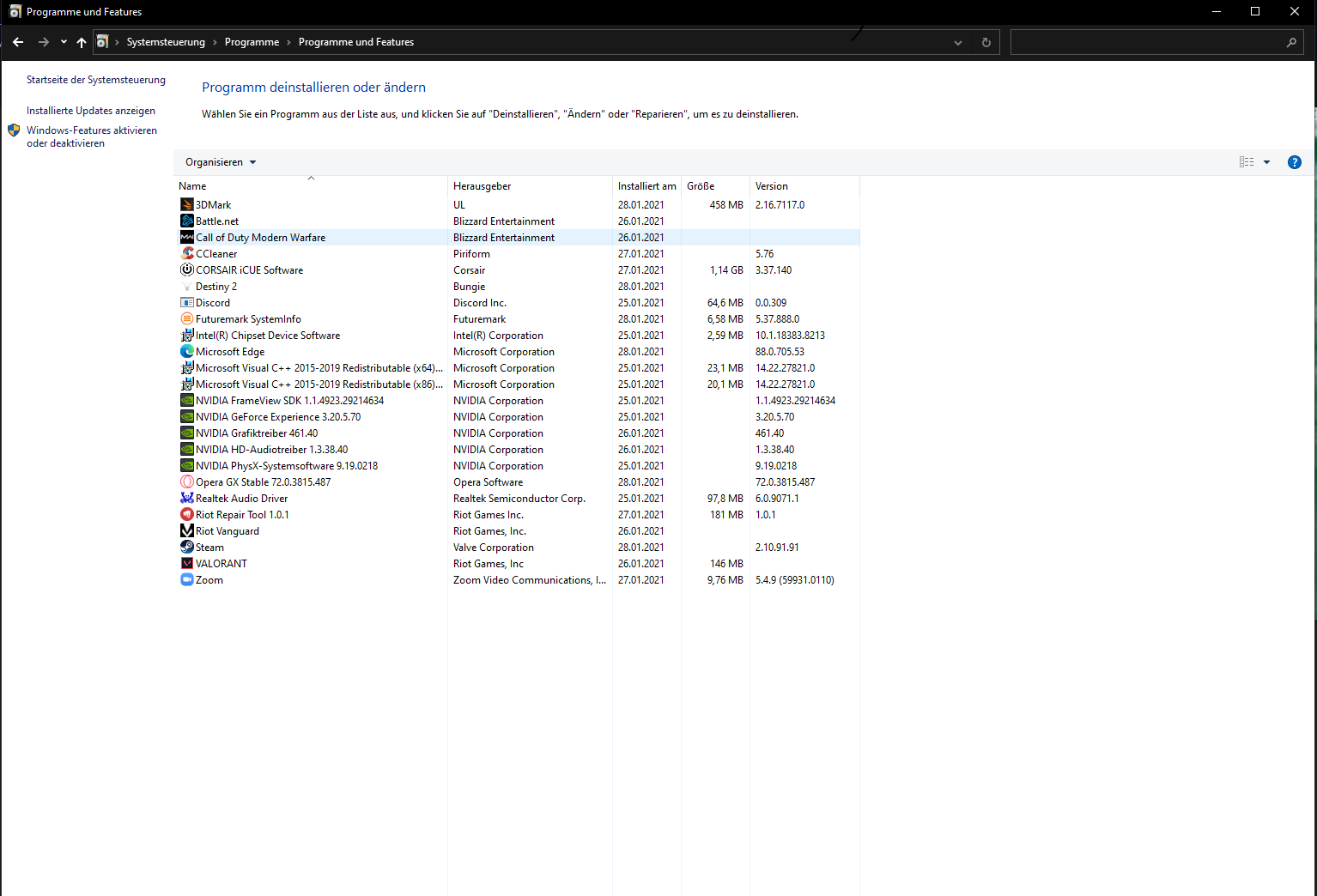Viewport: 1317px width, 896px height.
Task: Click the Programme breadcrumb
Action: (252, 42)
